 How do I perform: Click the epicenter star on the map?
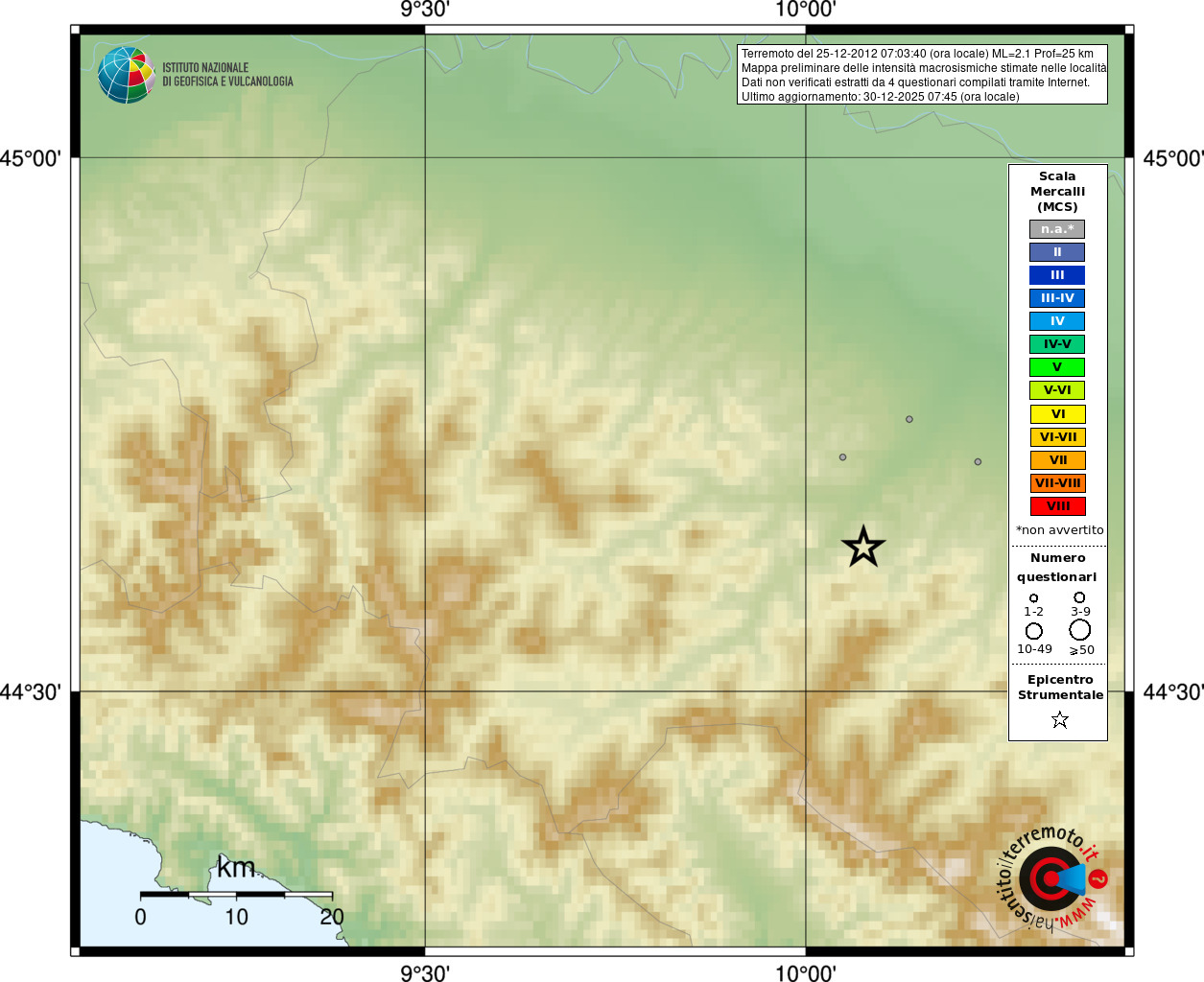(x=863, y=547)
